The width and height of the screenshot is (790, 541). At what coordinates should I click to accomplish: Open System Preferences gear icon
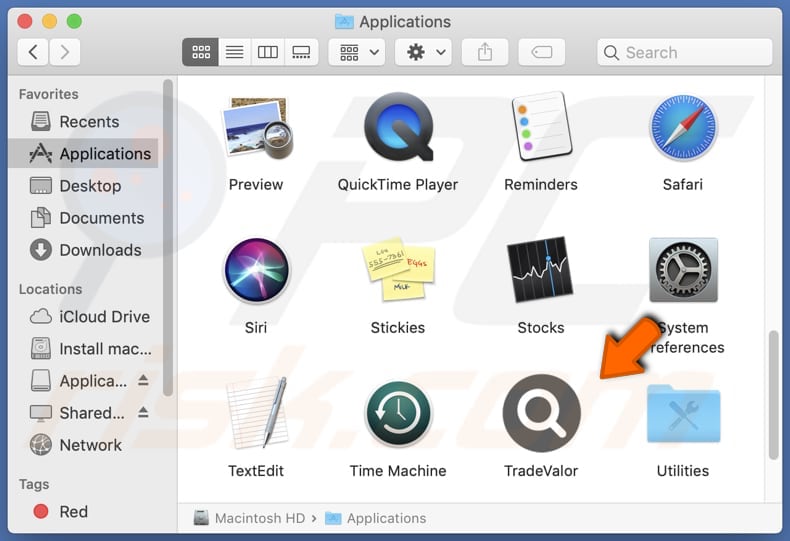tap(683, 270)
